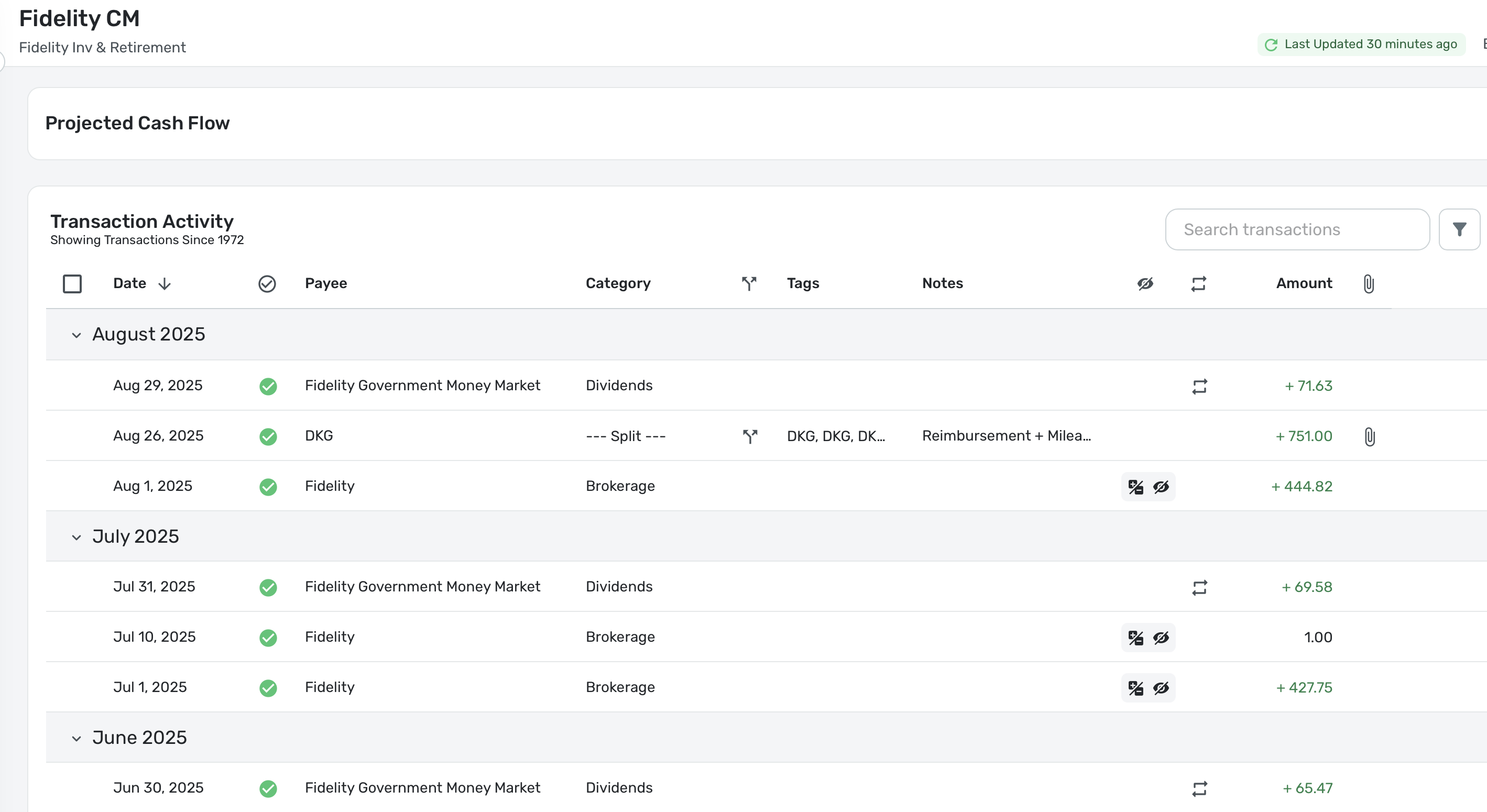Click the Amount column header
The height and width of the screenshot is (812, 1487).
pos(1304,283)
